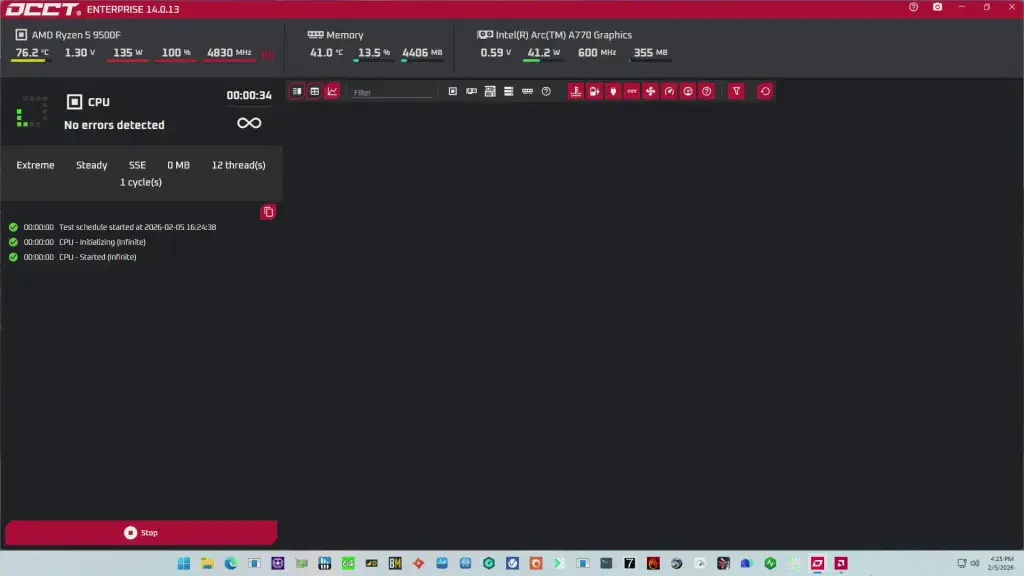This screenshot has width=1024, height=576.
Task: Toggle the grid monitoring view
Action: [x=313, y=91]
